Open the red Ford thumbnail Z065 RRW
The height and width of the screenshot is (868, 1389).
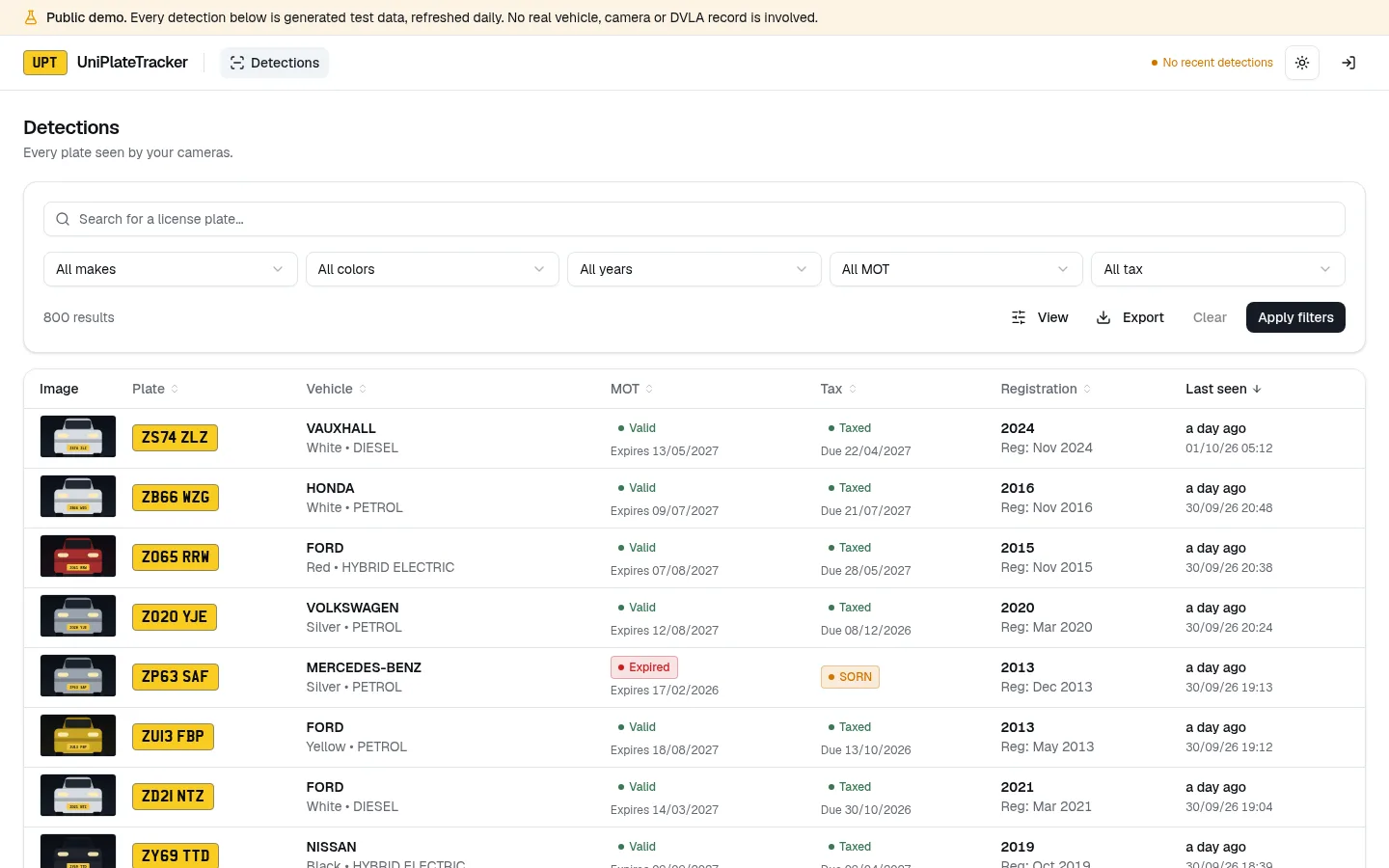tap(78, 556)
